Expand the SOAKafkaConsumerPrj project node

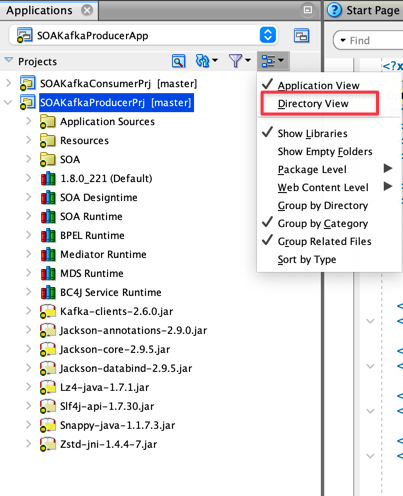(9, 83)
